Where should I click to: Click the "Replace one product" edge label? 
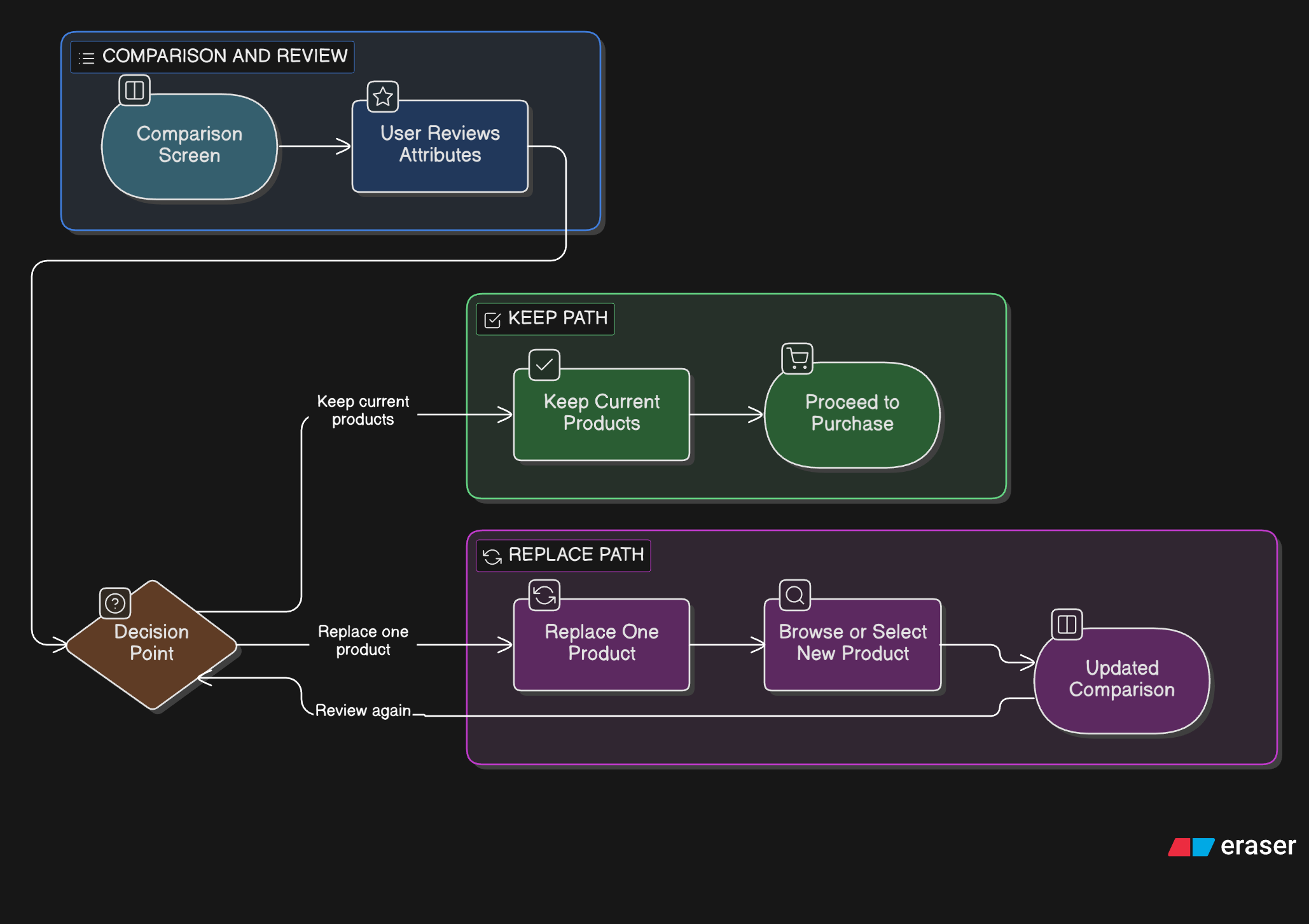(363, 640)
